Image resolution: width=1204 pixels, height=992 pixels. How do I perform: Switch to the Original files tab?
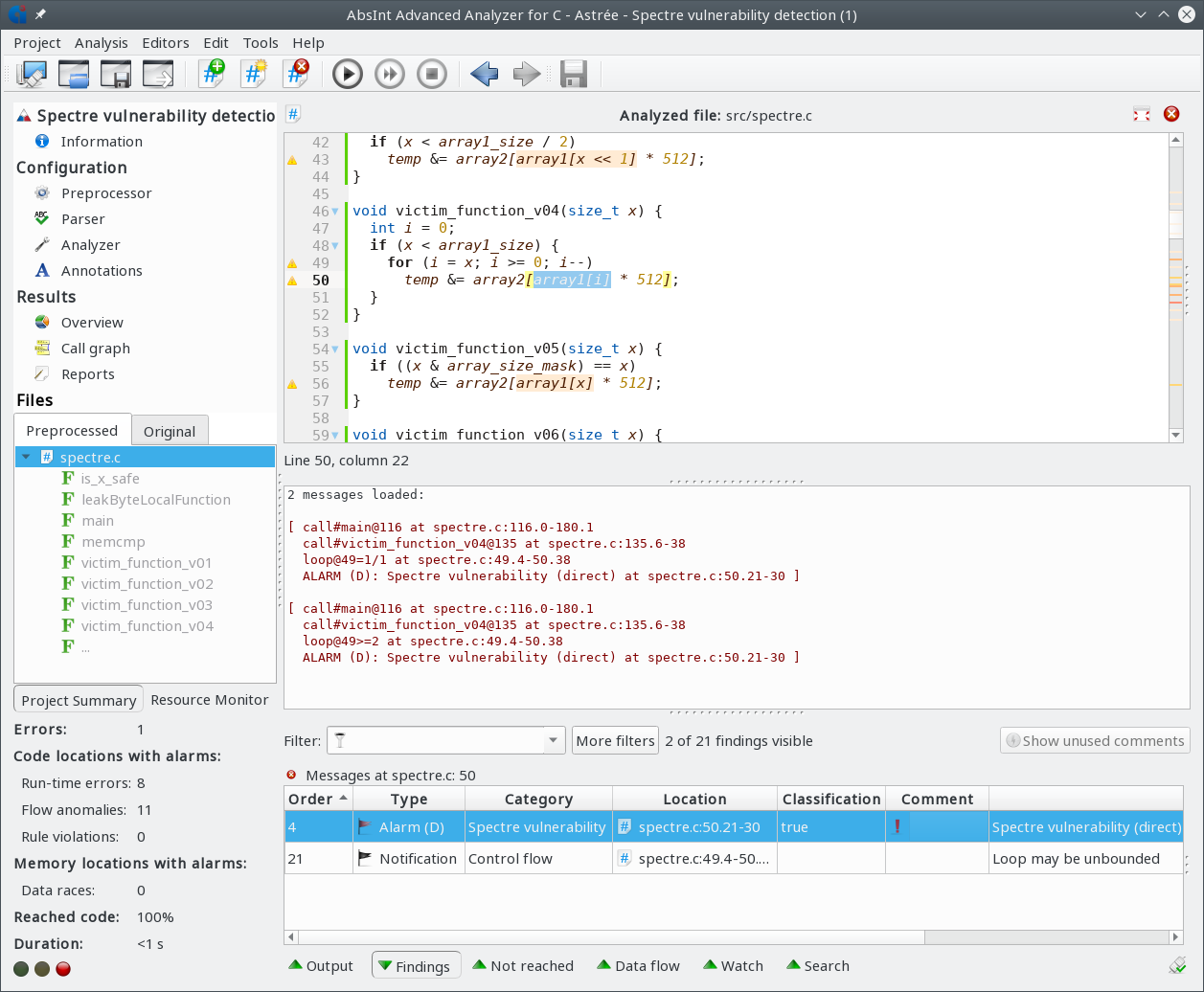tap(170, 431)
